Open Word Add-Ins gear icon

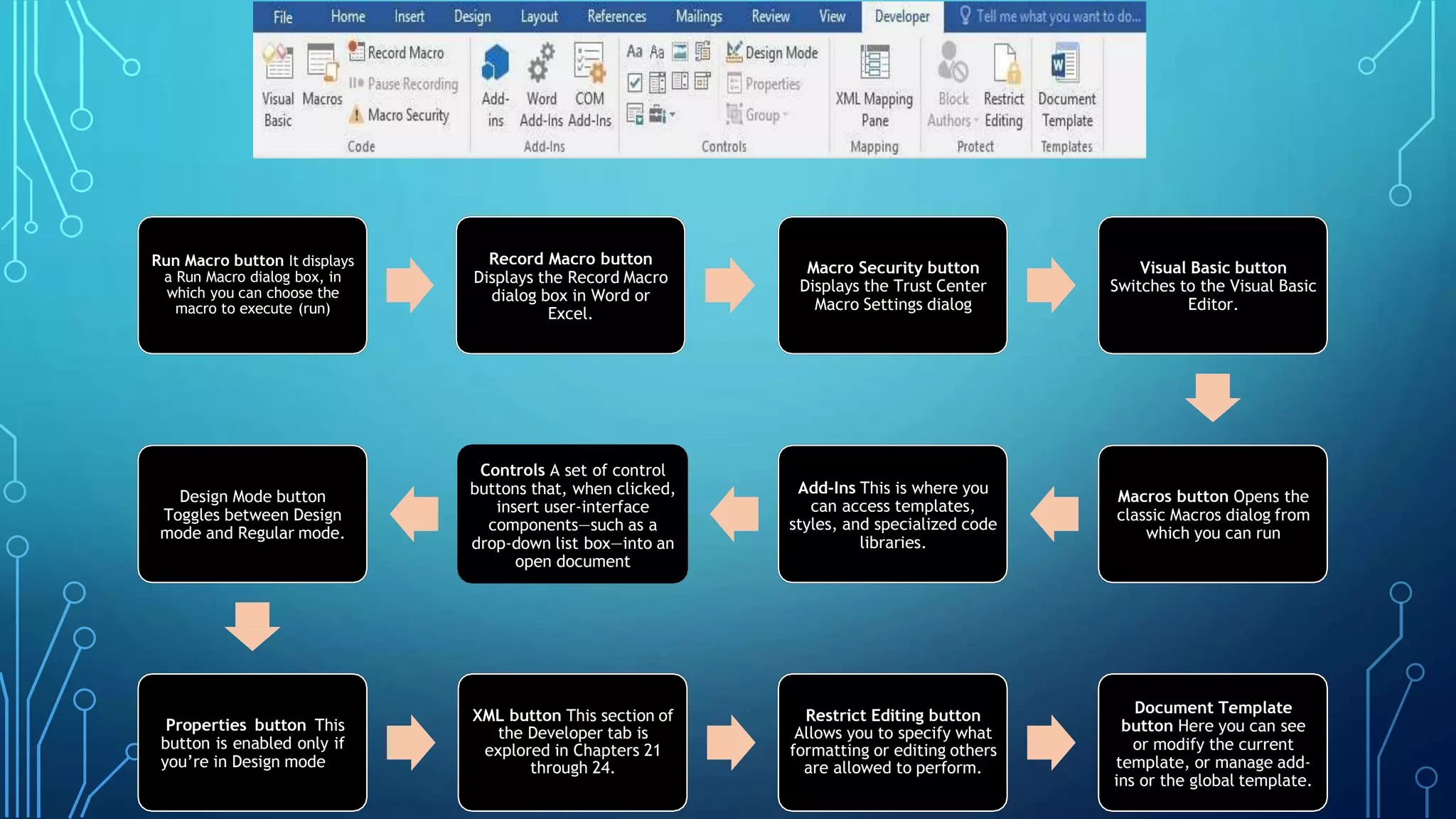[541, 64]
